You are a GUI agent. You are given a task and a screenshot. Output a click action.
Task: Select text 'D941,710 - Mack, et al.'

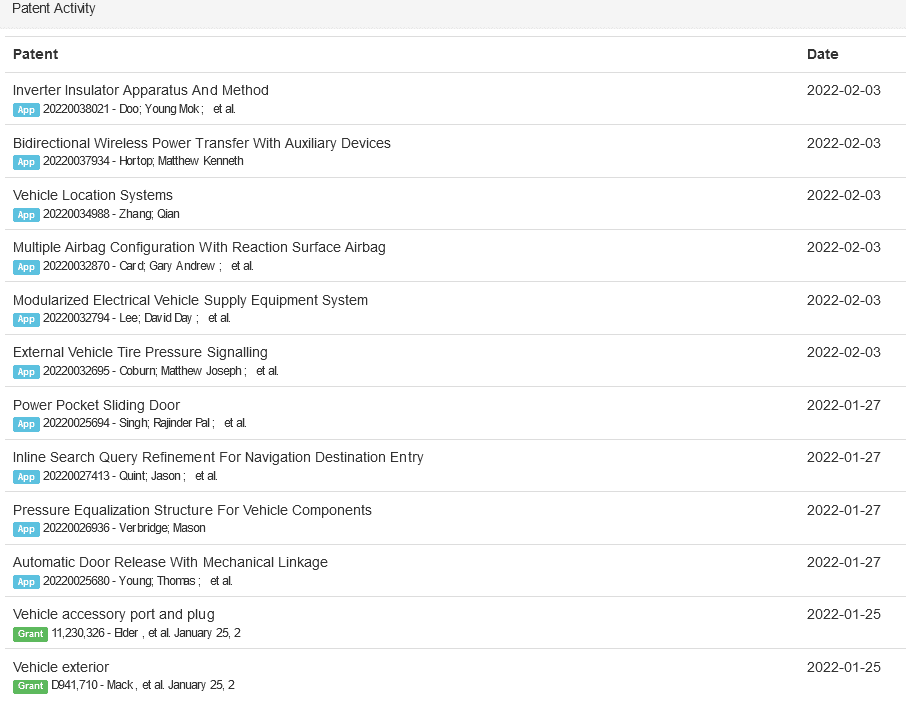click(x=108, y=685)
